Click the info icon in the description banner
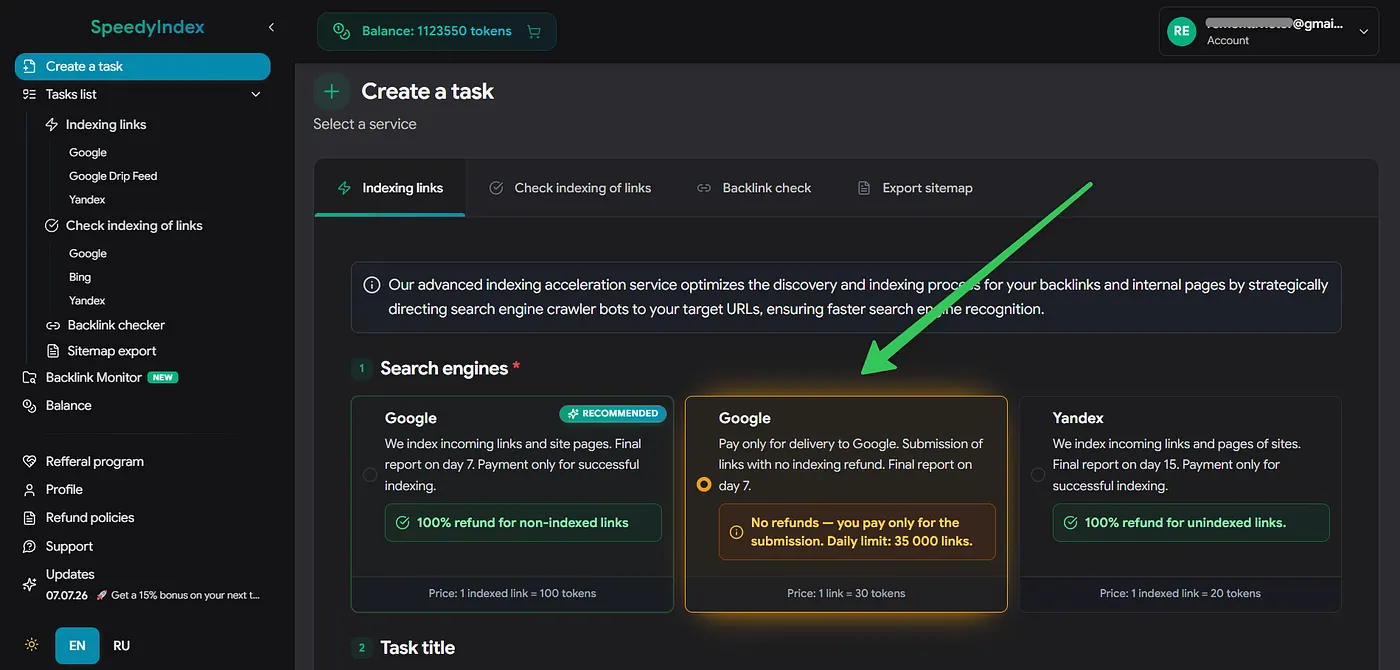Image resolution: width=1400 pixels, height=670 pixels. pyautogui.click(x=372, y=285)
